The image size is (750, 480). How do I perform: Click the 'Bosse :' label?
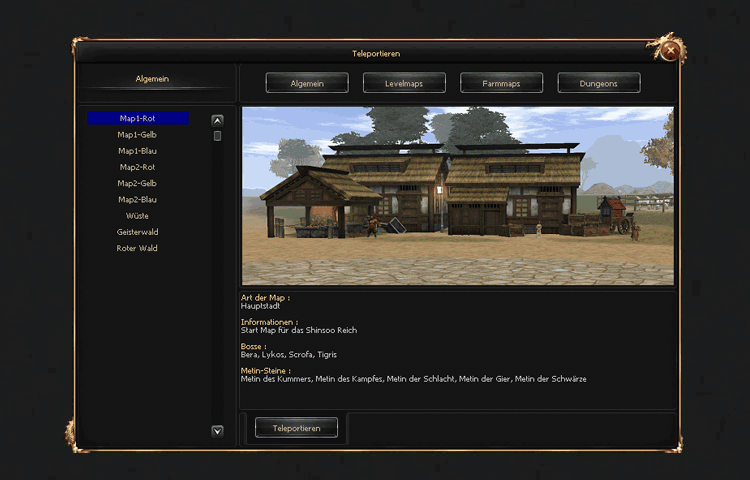click(254, 347)
